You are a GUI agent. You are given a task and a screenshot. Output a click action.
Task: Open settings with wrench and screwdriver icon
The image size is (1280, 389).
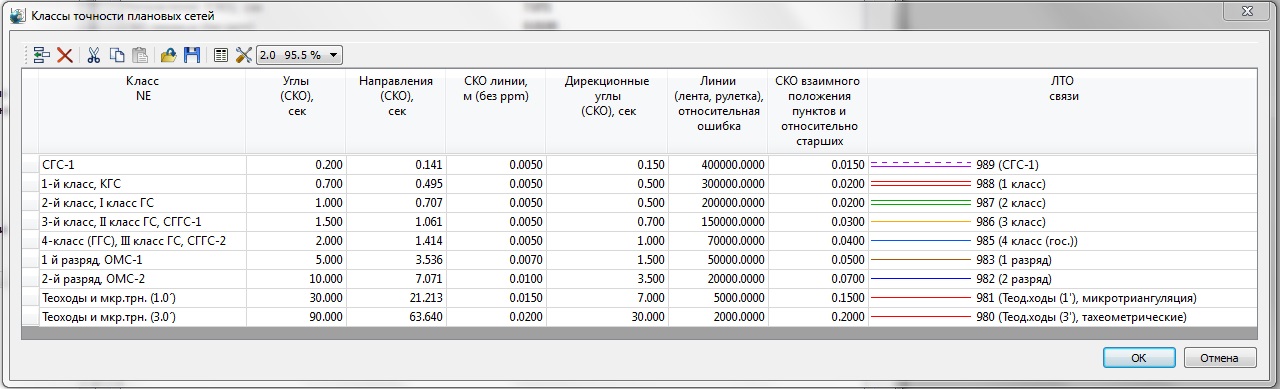[x=244, y=55]
